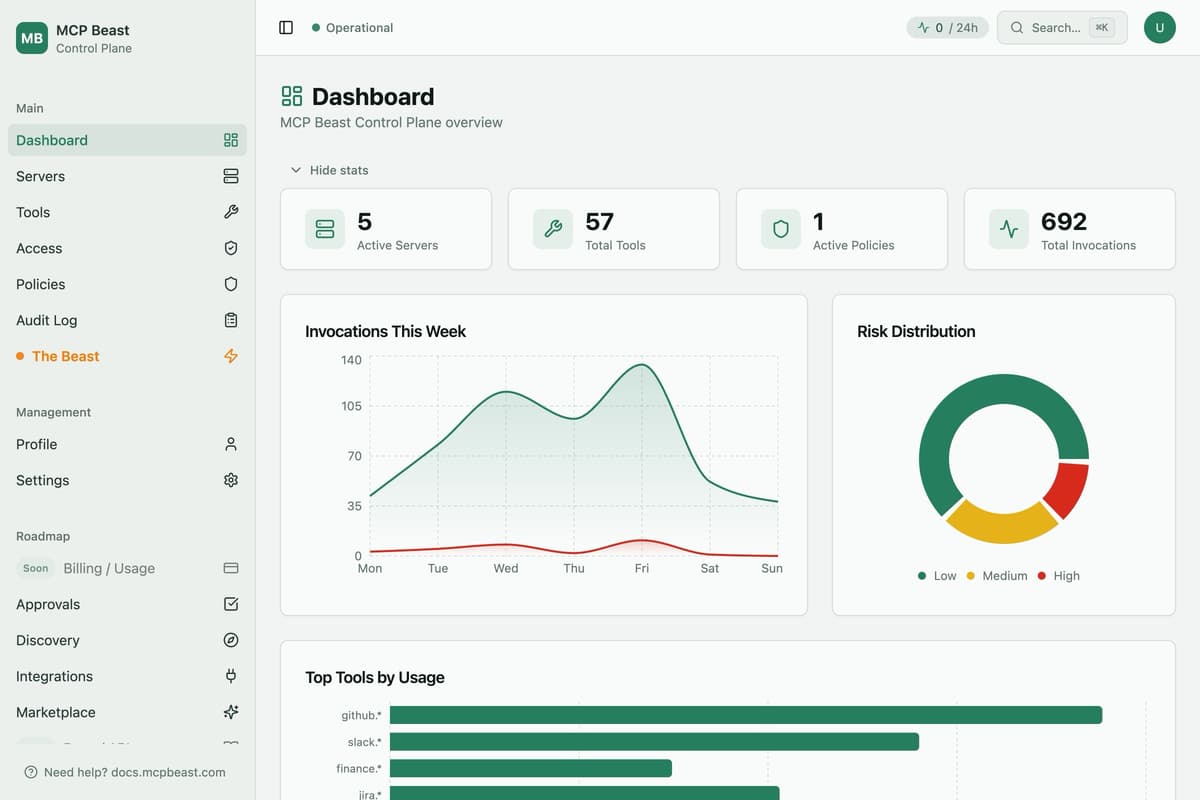Viewport: 1200px width, 800px height.
Task: Click the Settings gear icon
Action: pos(231,480)
